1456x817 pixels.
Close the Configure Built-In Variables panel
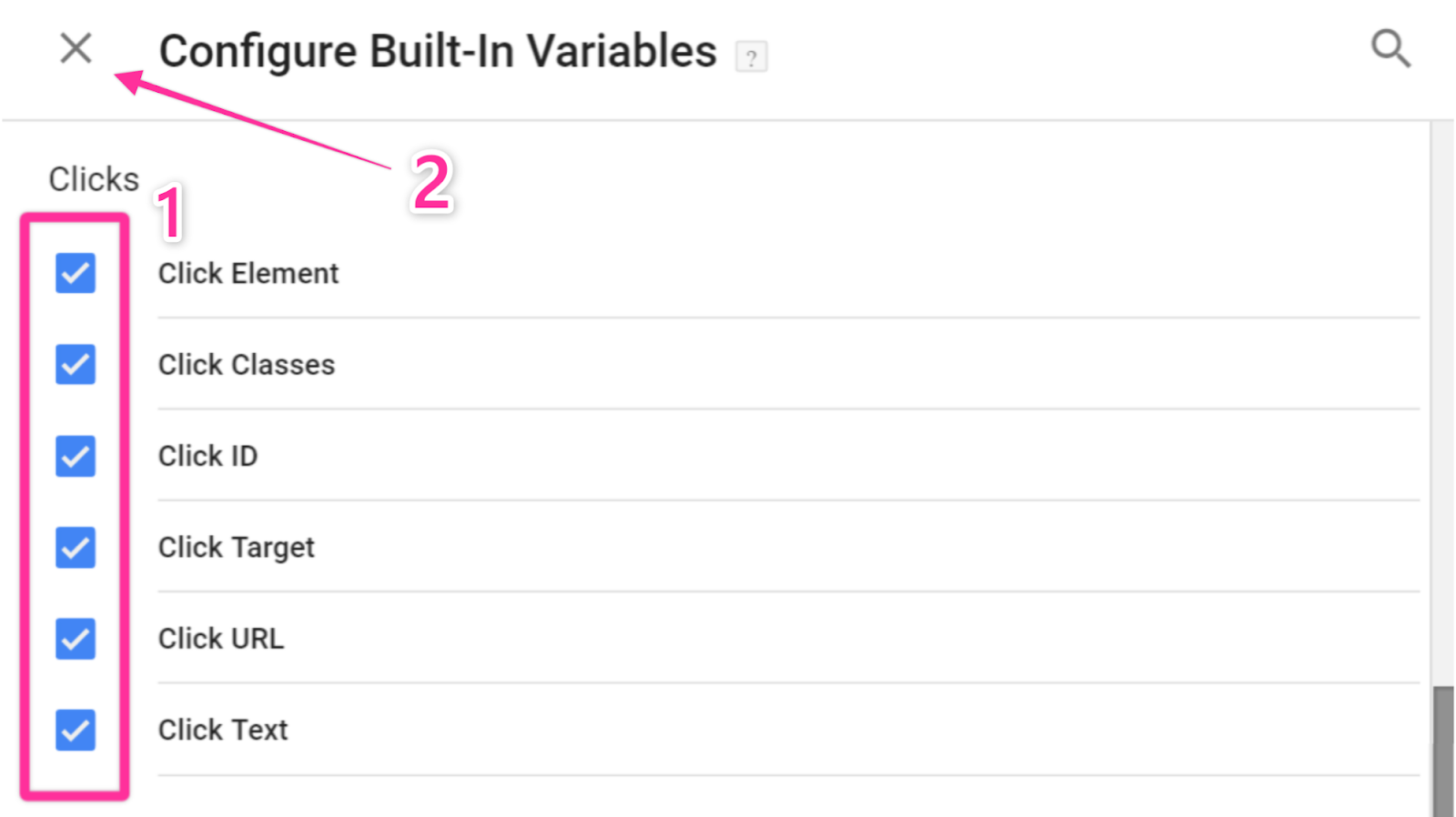pos(76,48)
